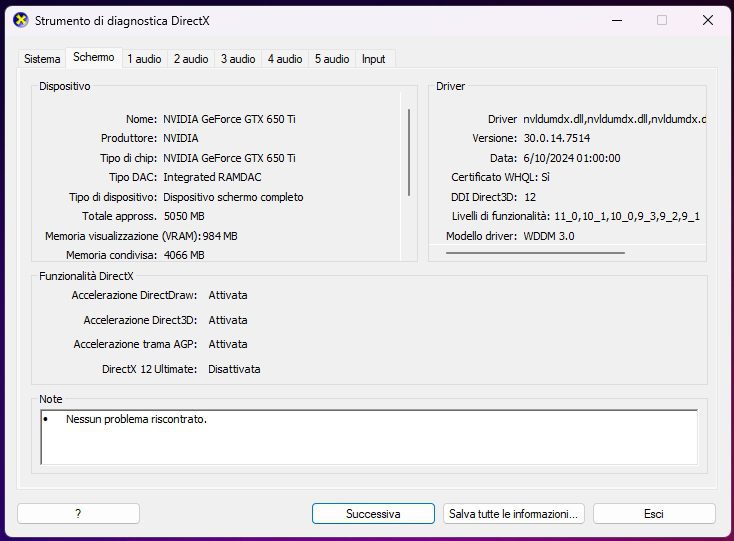
Task: Open the 3 audio tab
Action: pyautogui.click(x=238, y=59)
